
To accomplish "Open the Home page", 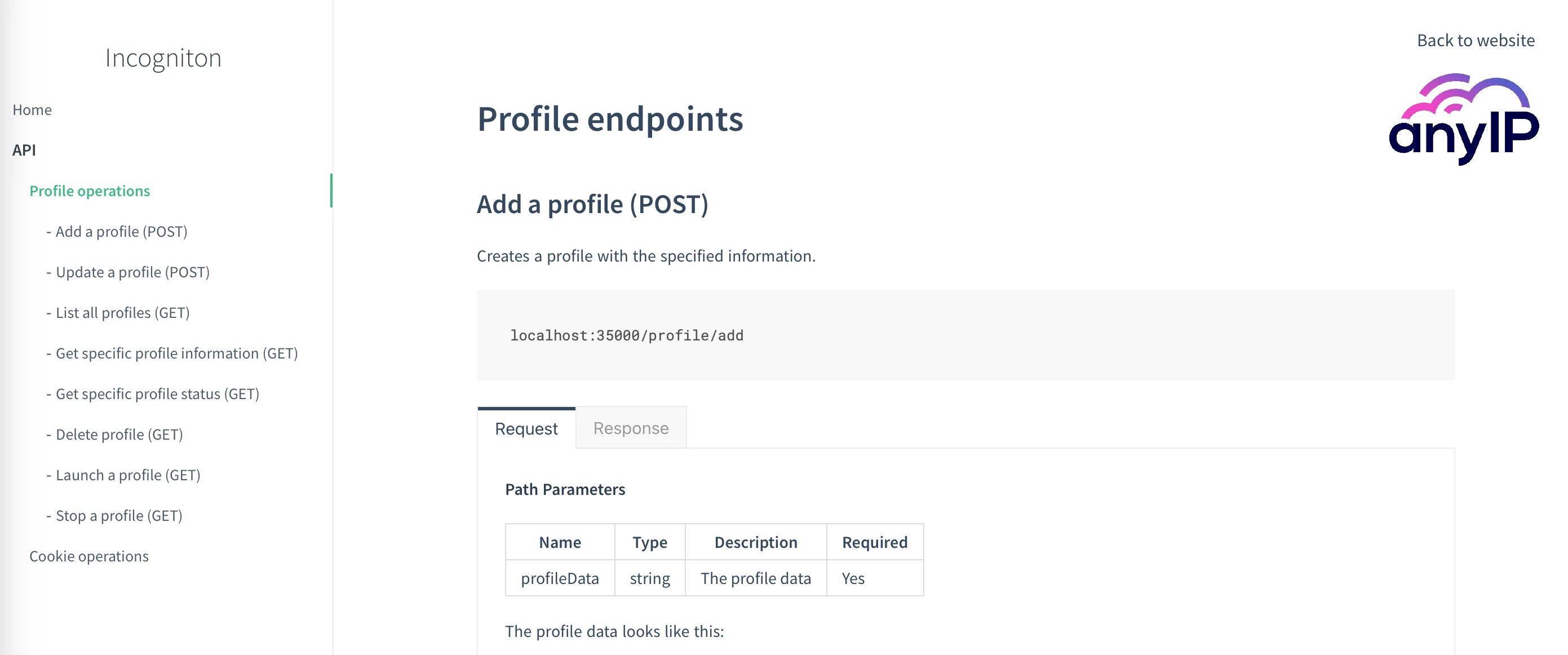I will 32,109.
